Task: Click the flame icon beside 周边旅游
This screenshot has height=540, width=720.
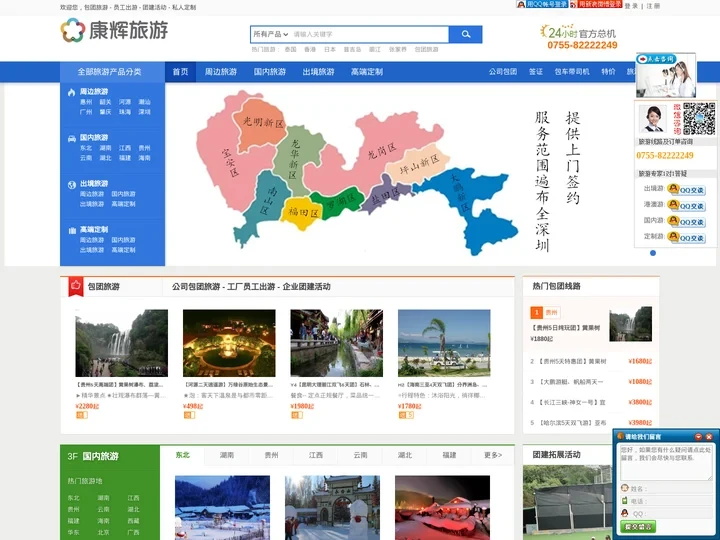Action: (72, 92)
